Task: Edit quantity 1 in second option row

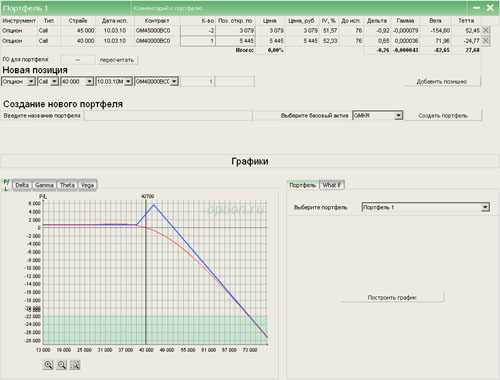Action: pos(198,41)
